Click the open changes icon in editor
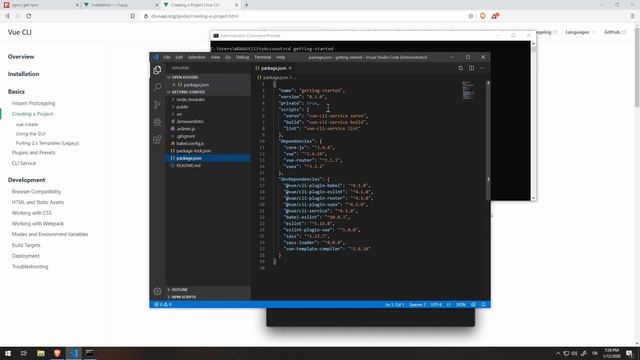 tap(460, 68)
